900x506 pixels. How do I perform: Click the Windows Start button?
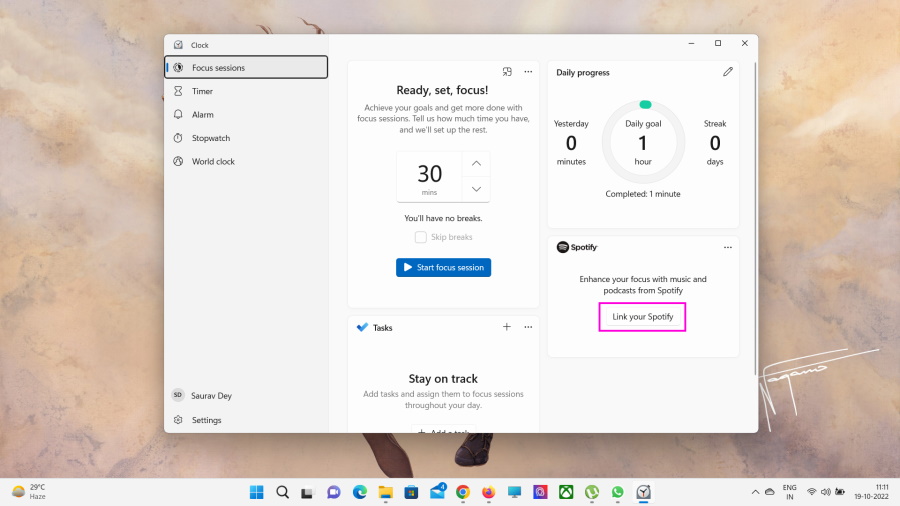coord(257,492)
